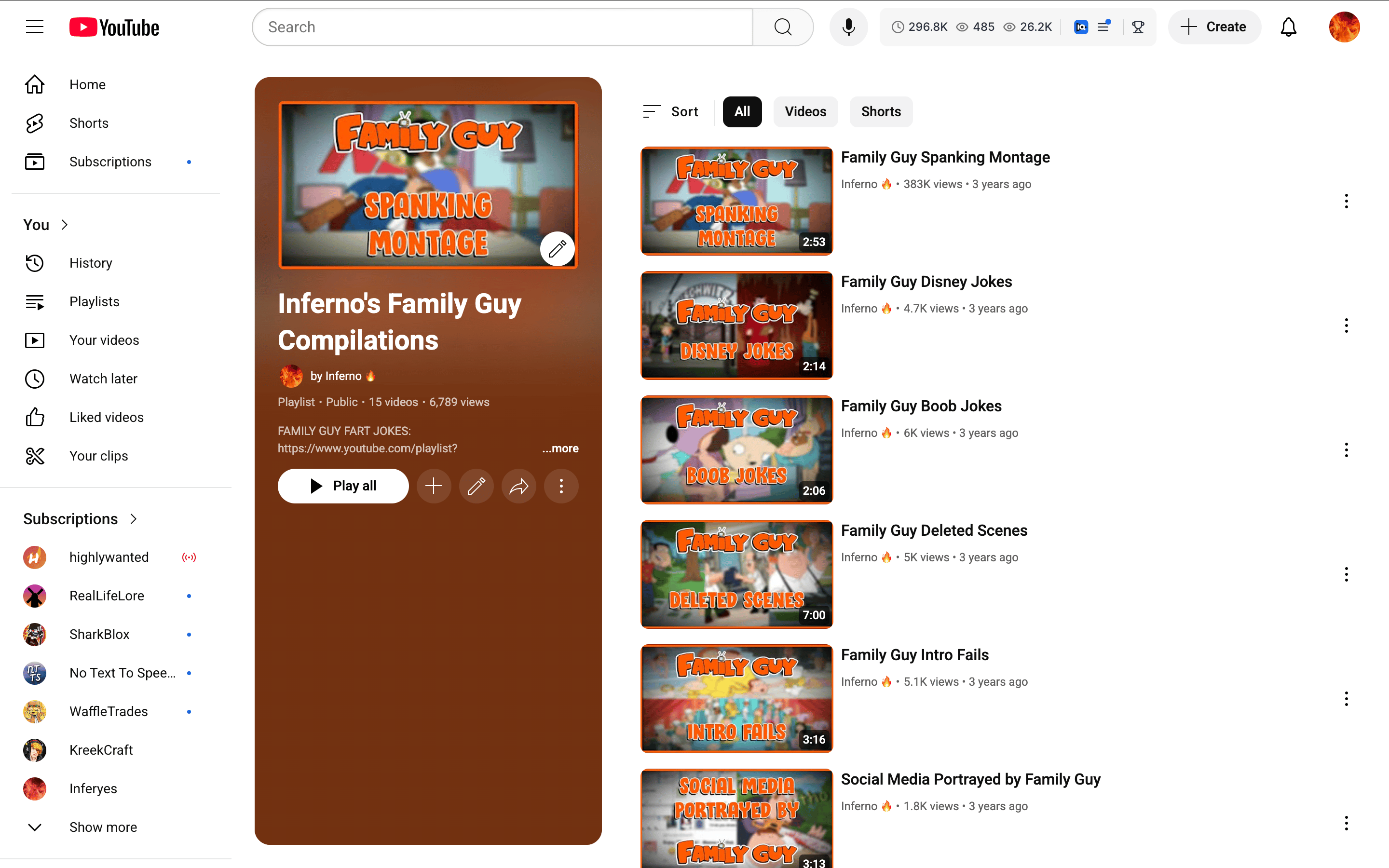Expand the playlist description with ...more
The width and height of the screenshot is (1389, 868).
[x=560, y=448]
